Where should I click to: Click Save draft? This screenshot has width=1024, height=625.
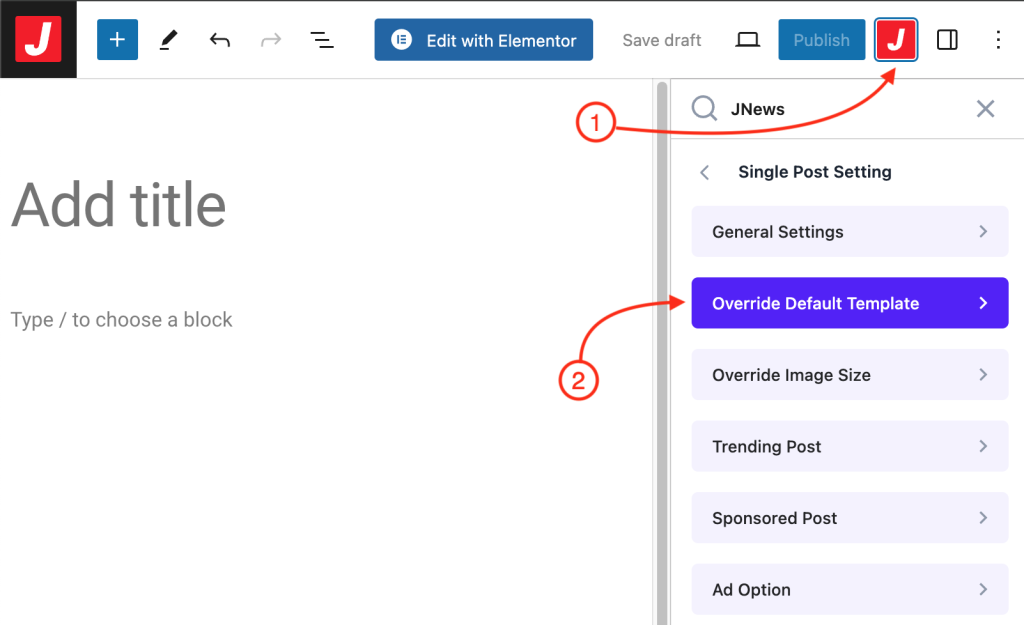coord(662,40)
